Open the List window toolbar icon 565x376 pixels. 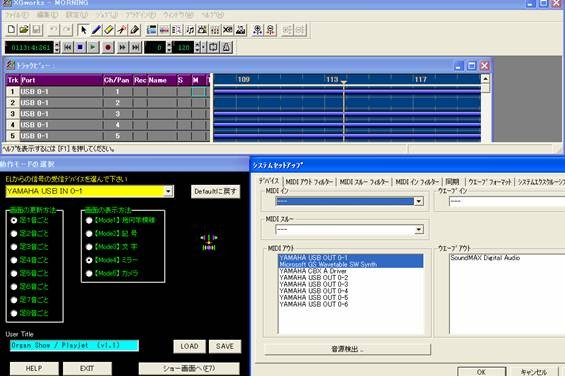(177, 30)
